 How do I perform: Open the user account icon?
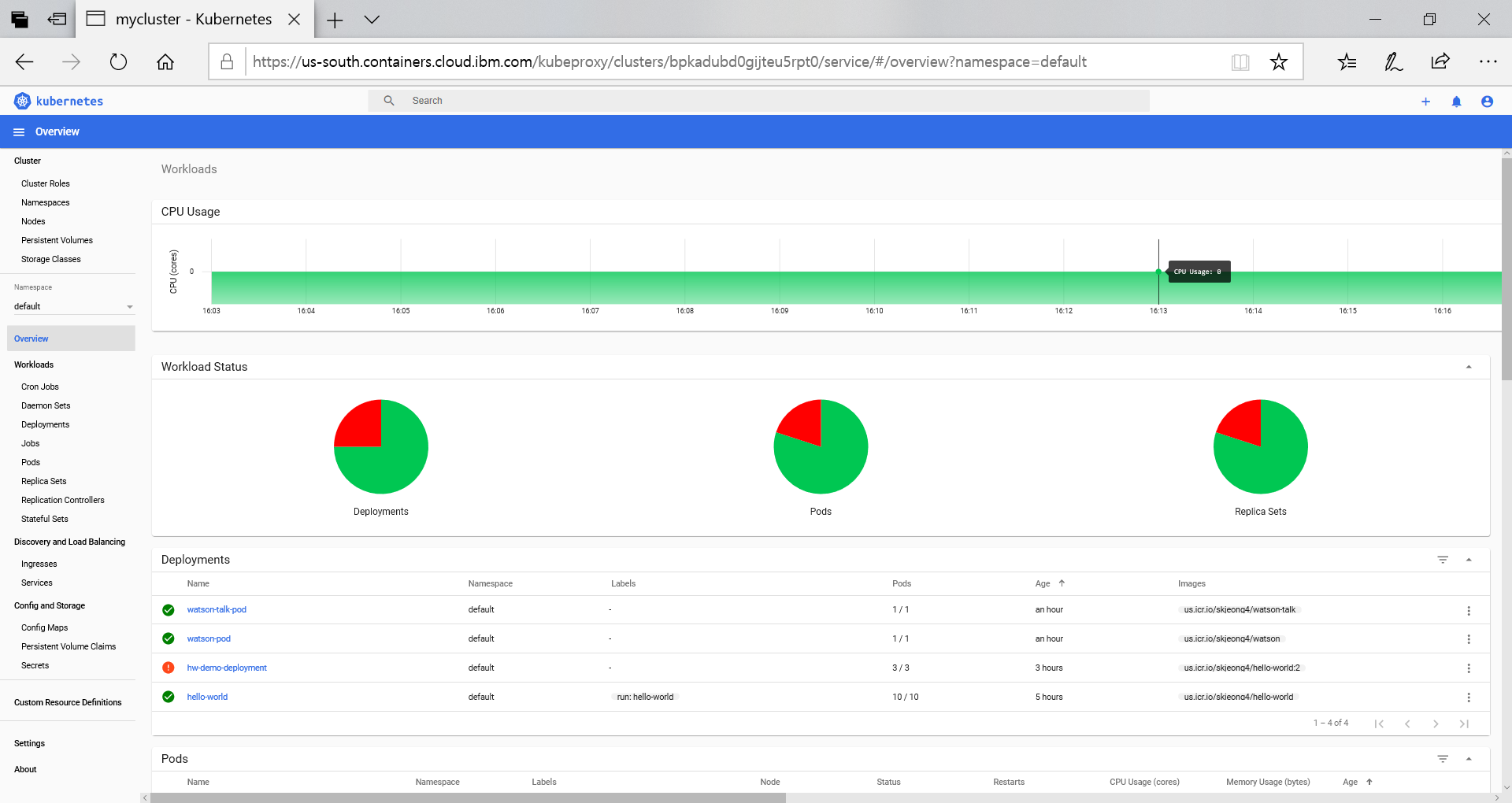pos(1487,102)
